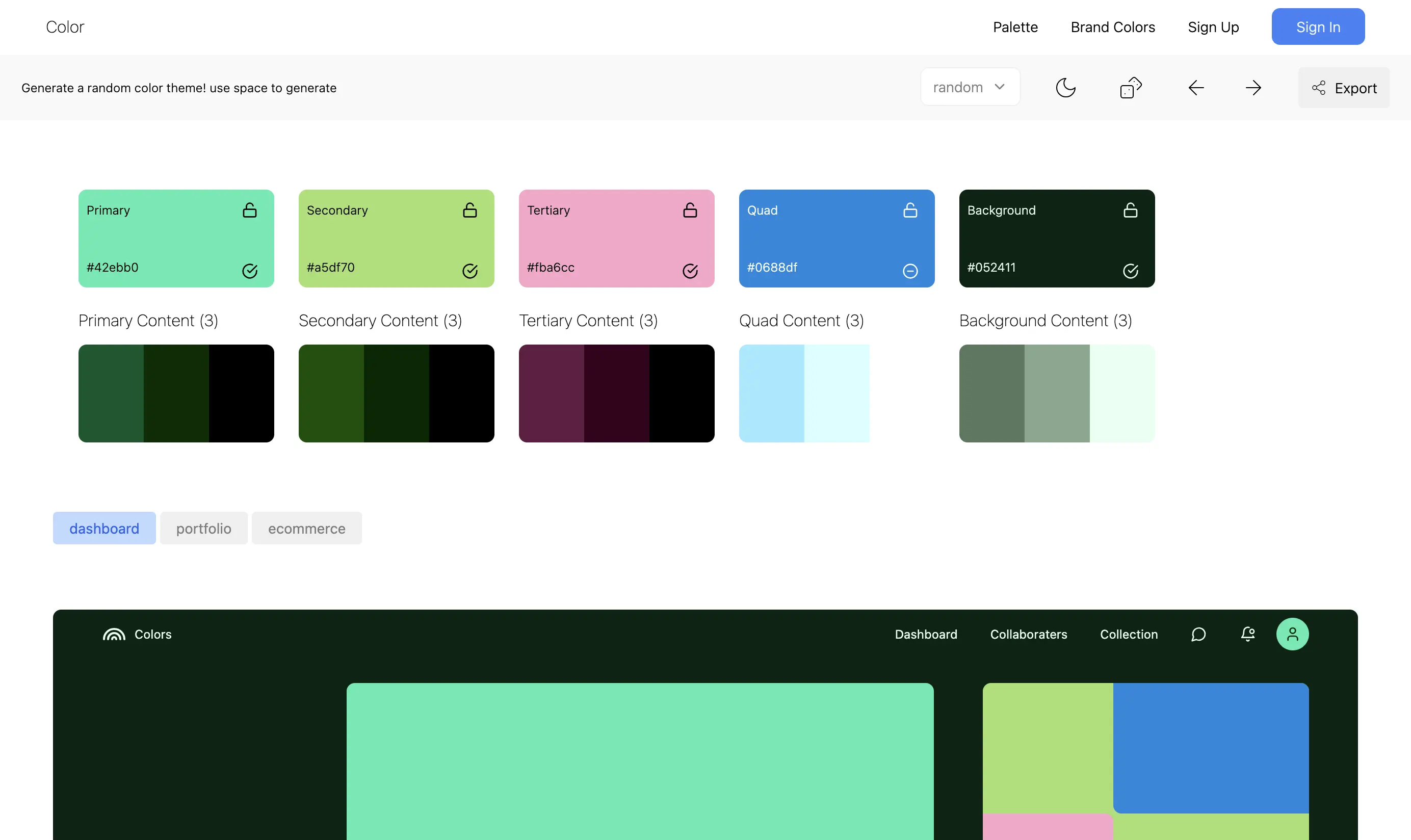This screenshot has width=1411, height=840.
Task: Click check circle on Primary card
Action: (x=250, y=271)
